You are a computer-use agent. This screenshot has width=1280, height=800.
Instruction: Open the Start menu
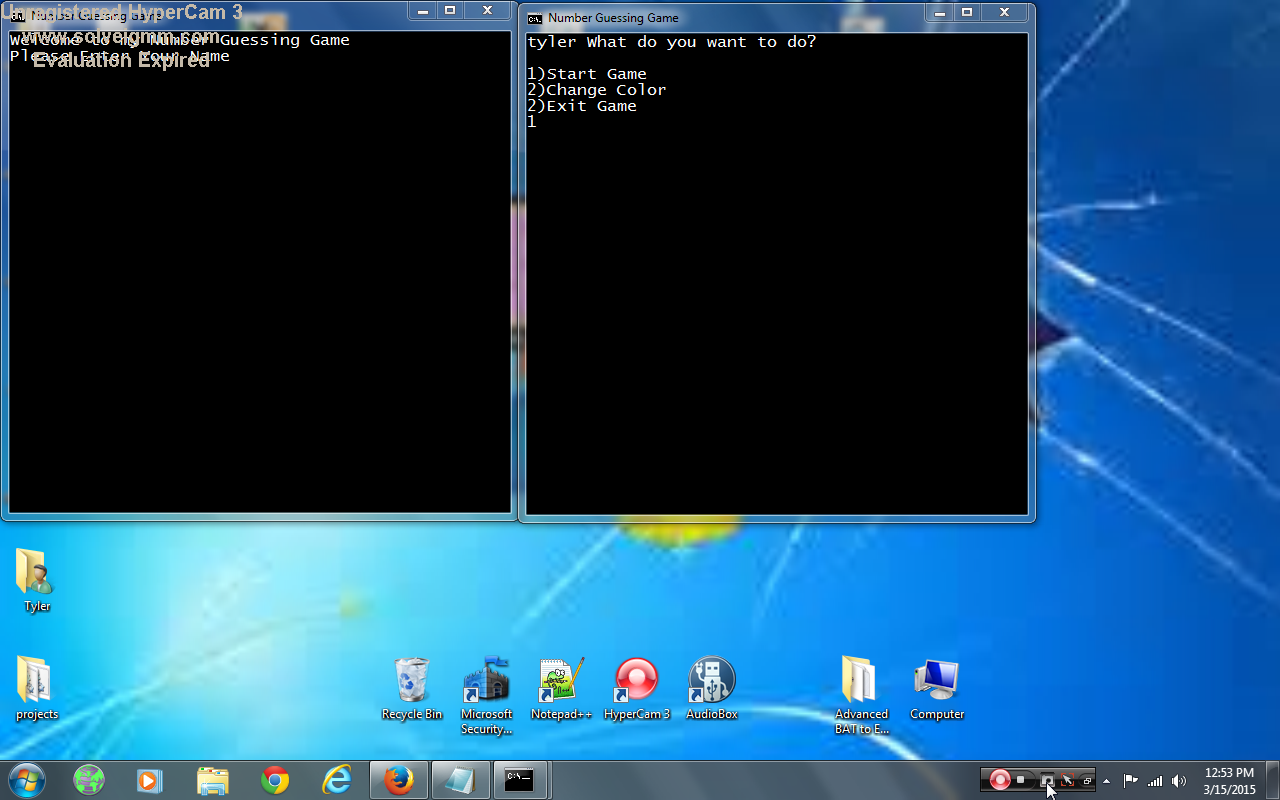pos(25,780)
